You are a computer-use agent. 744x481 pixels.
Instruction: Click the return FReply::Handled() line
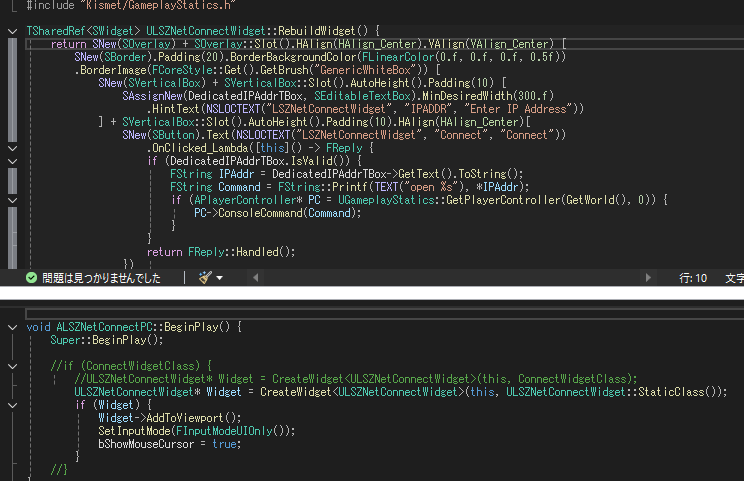(x=221, y=252)
